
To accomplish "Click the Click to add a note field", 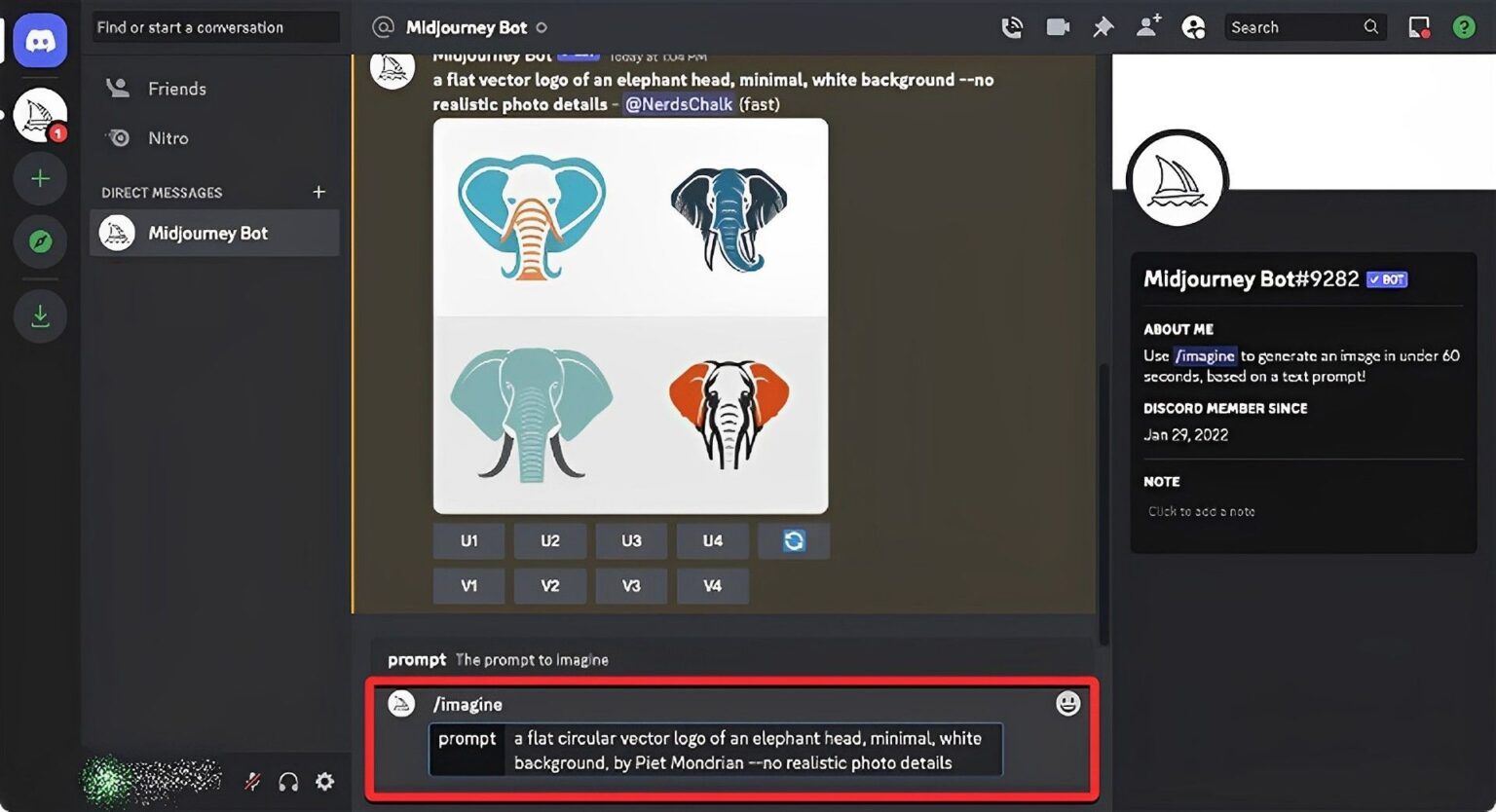I will click(1201, 510).
